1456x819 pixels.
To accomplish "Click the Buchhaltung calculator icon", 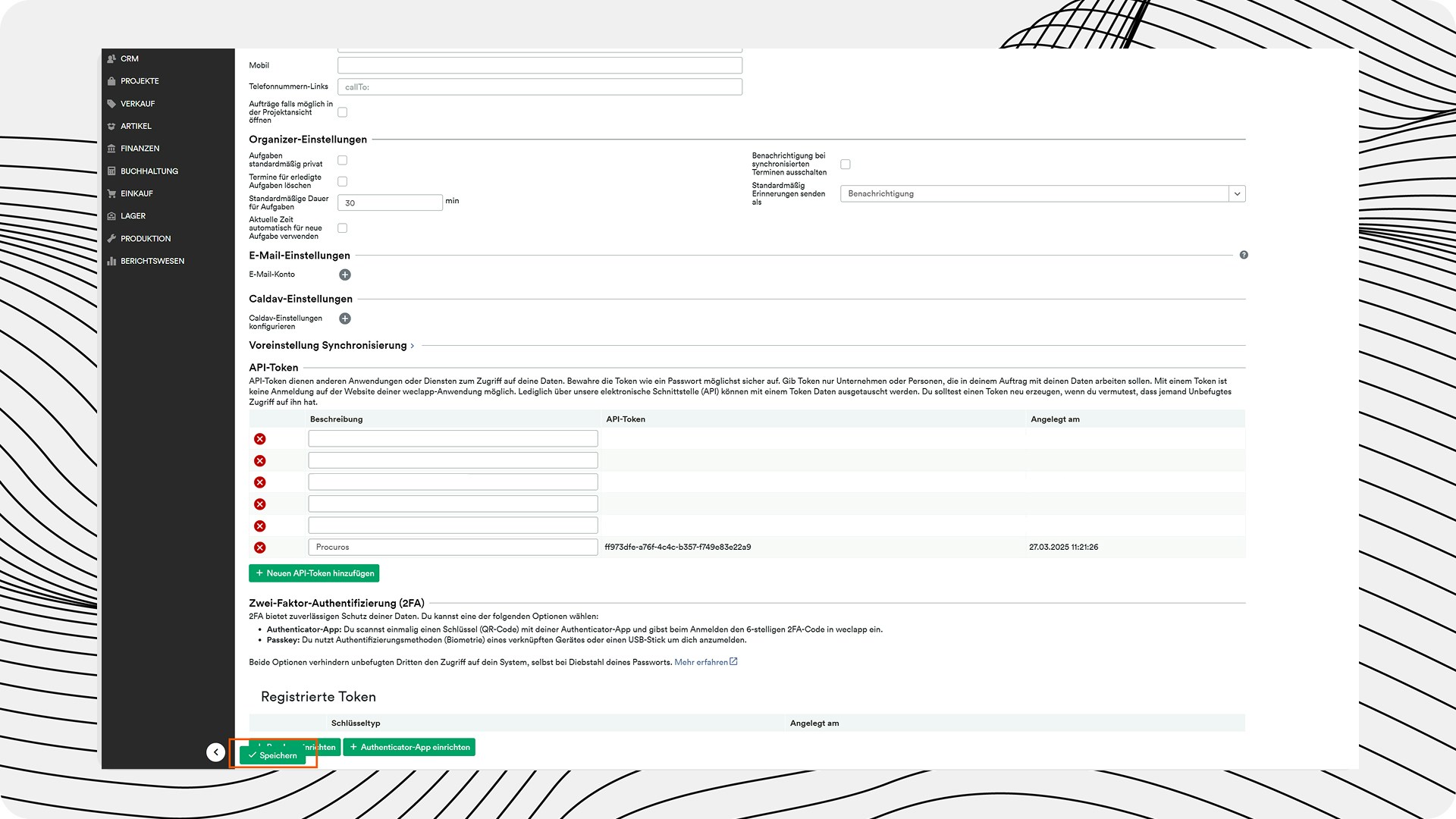I will click(111, 171).
